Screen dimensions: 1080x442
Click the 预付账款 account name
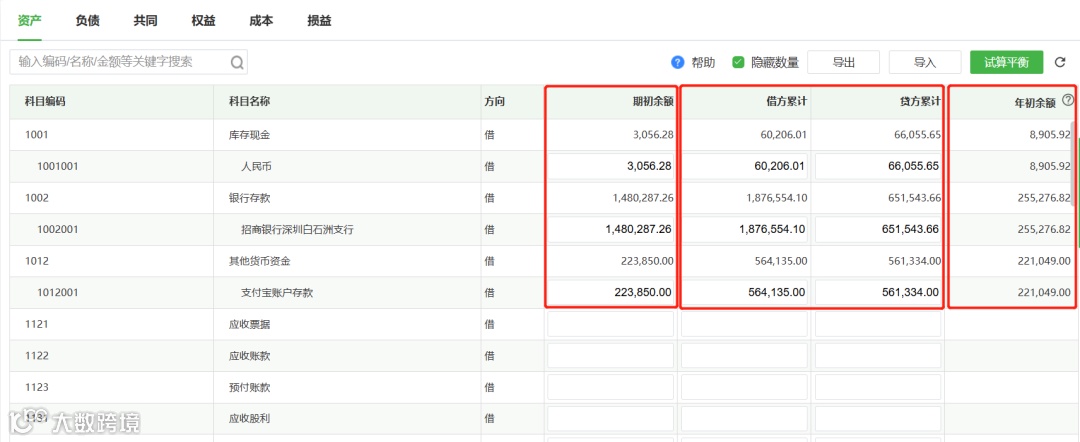[x=249, y=388]
